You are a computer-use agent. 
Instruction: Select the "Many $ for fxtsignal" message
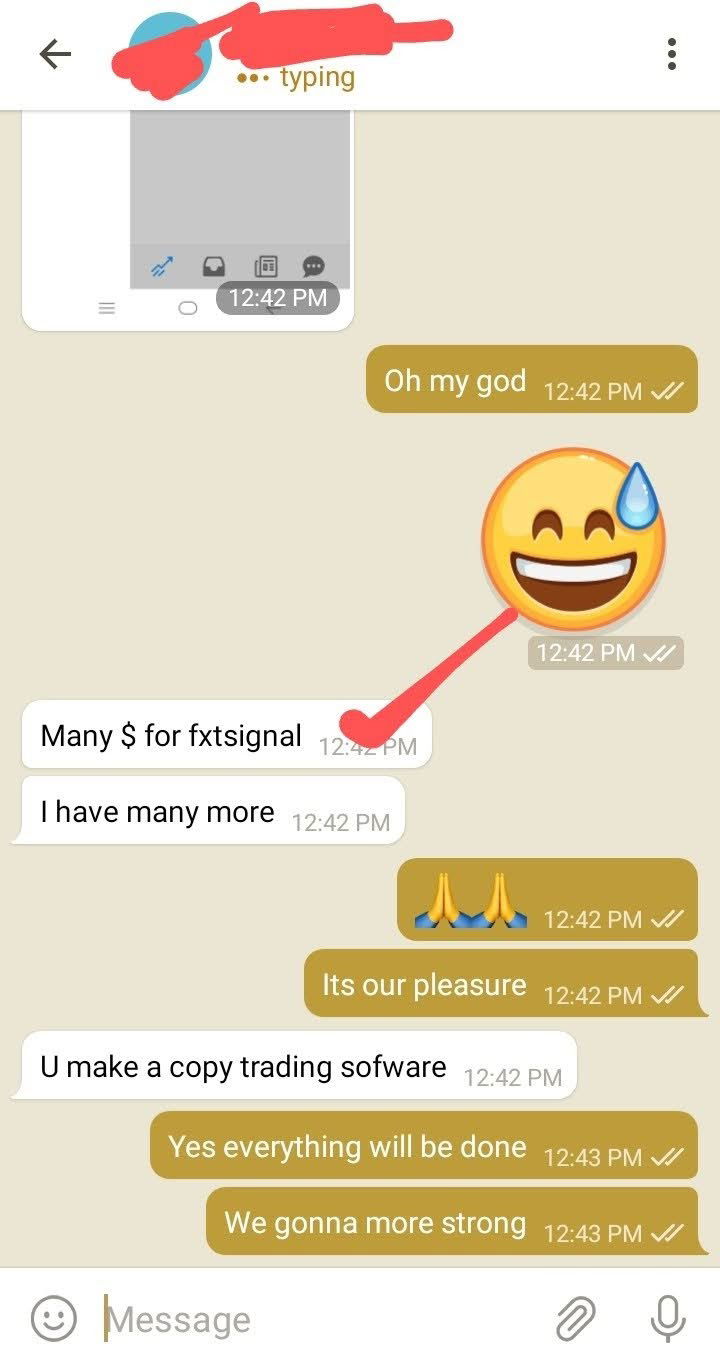point(226,735)
